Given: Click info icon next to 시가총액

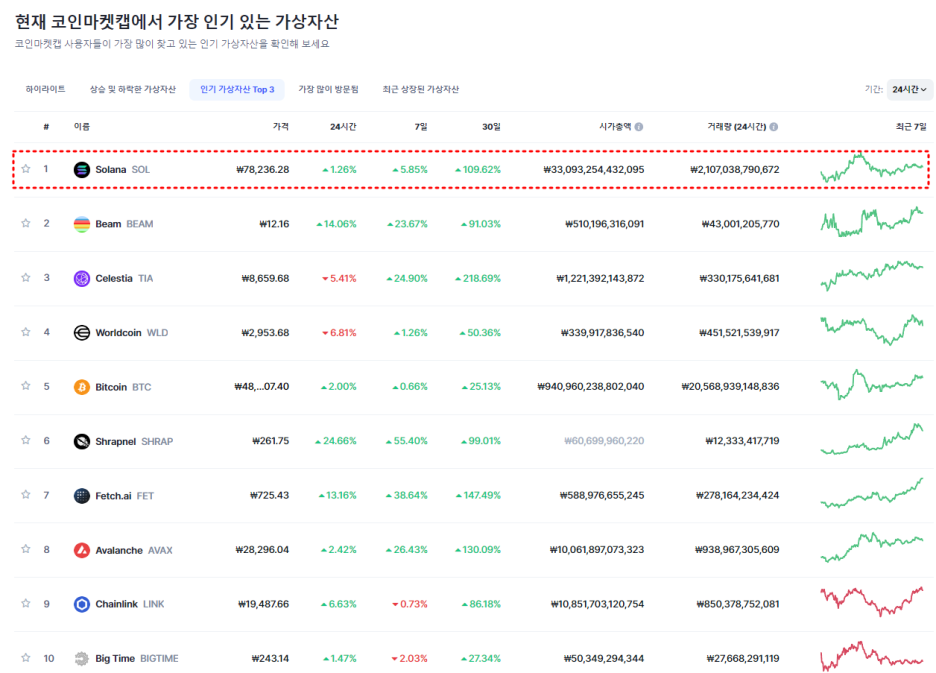Looking at the screenshot, I should [x=639, y=127].
